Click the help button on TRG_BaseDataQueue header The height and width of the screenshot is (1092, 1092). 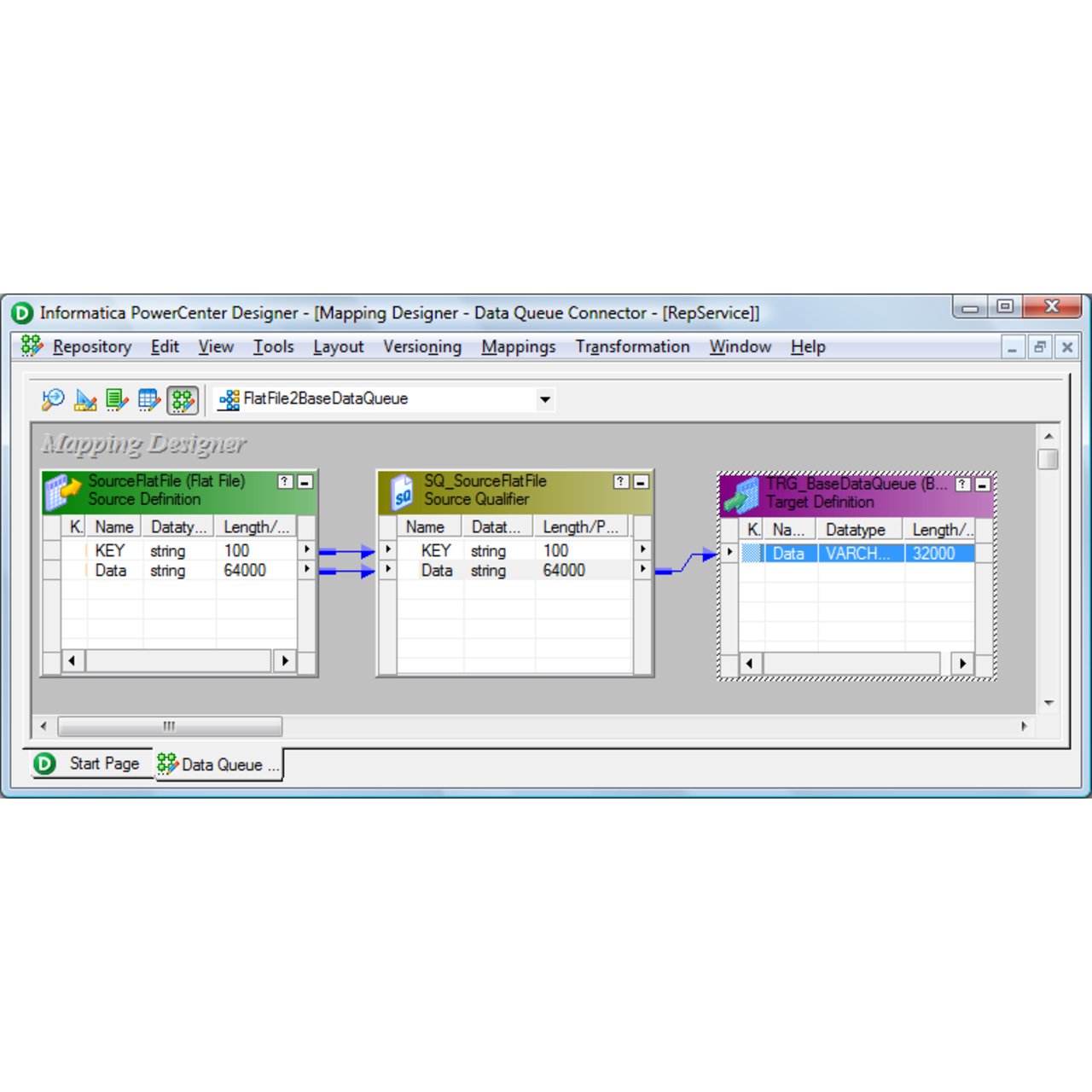point(962,484)
